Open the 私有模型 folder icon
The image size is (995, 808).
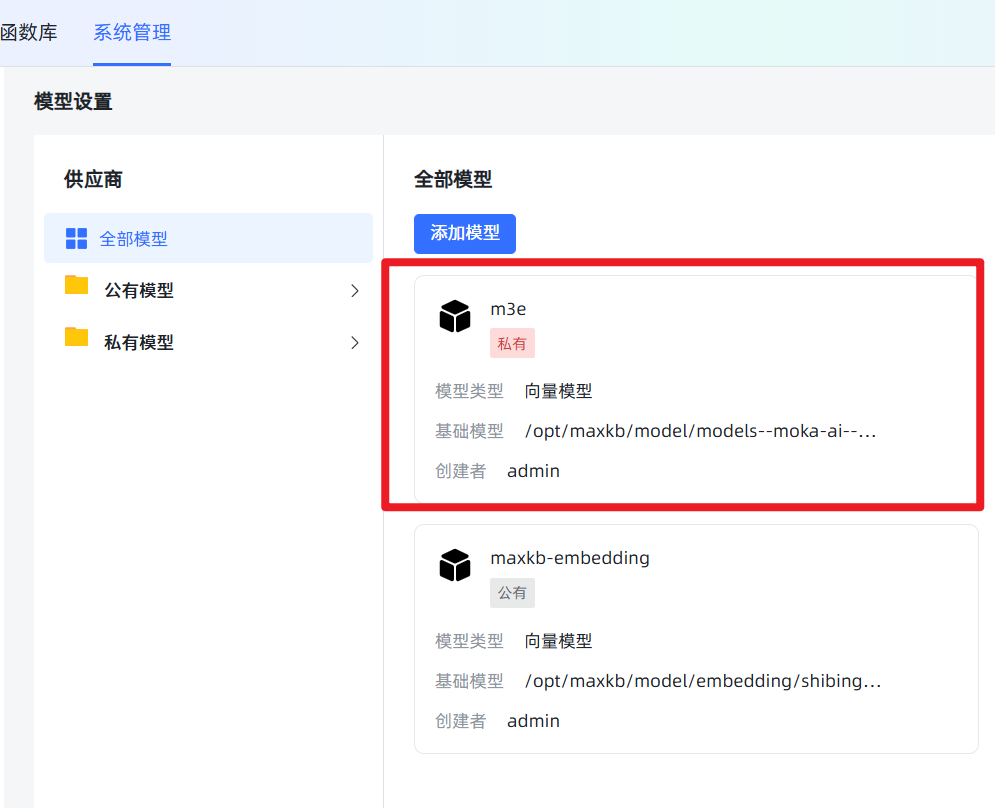pyautogui.click(x=76, y=337)
